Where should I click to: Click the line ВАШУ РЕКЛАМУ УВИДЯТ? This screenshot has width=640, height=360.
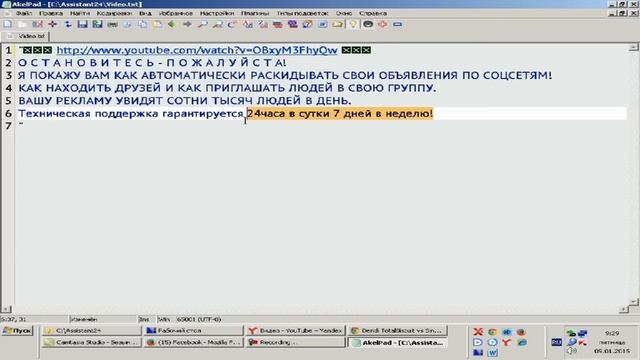(184, 101)
